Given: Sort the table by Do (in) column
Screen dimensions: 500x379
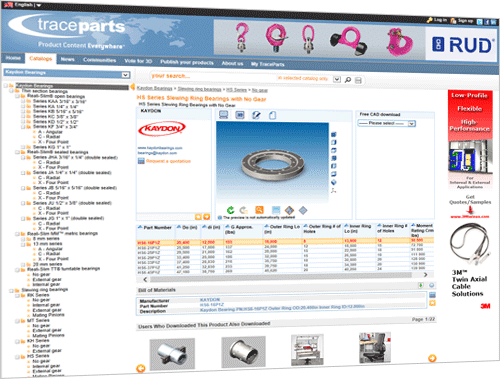Looking at the screenshot, I should 190,227.
